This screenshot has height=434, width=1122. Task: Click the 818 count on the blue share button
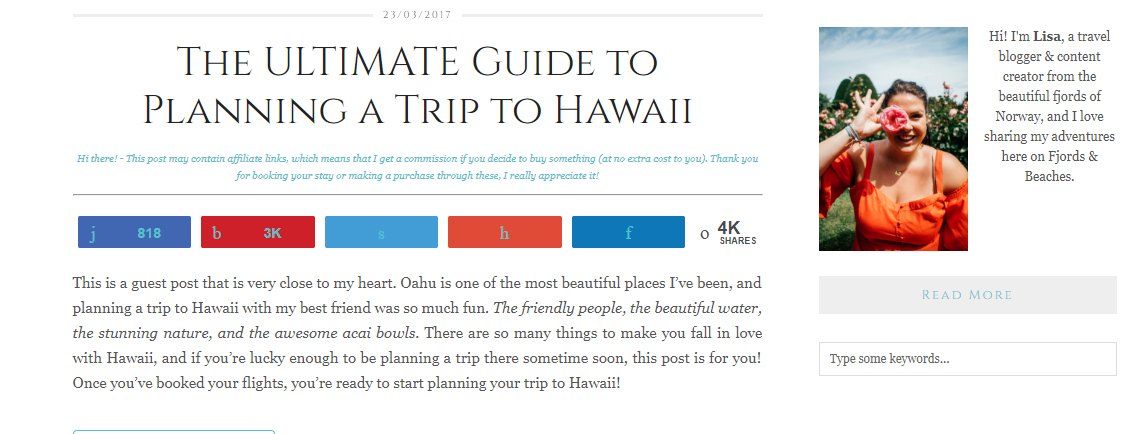click(149, 233)
